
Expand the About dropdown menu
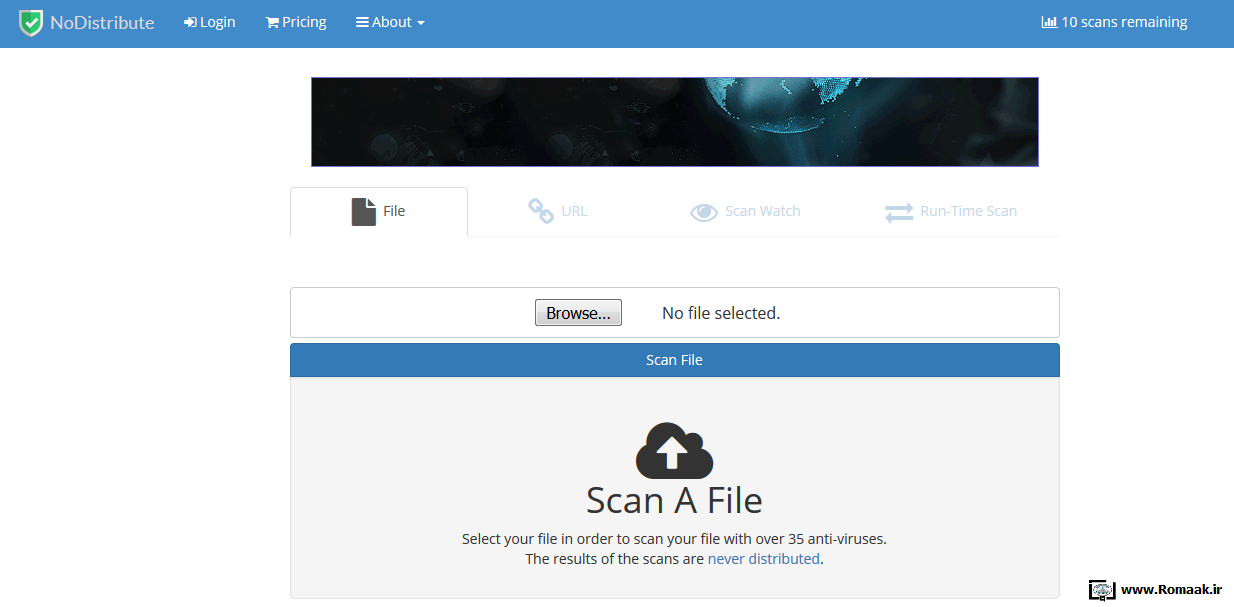[390, 22]
